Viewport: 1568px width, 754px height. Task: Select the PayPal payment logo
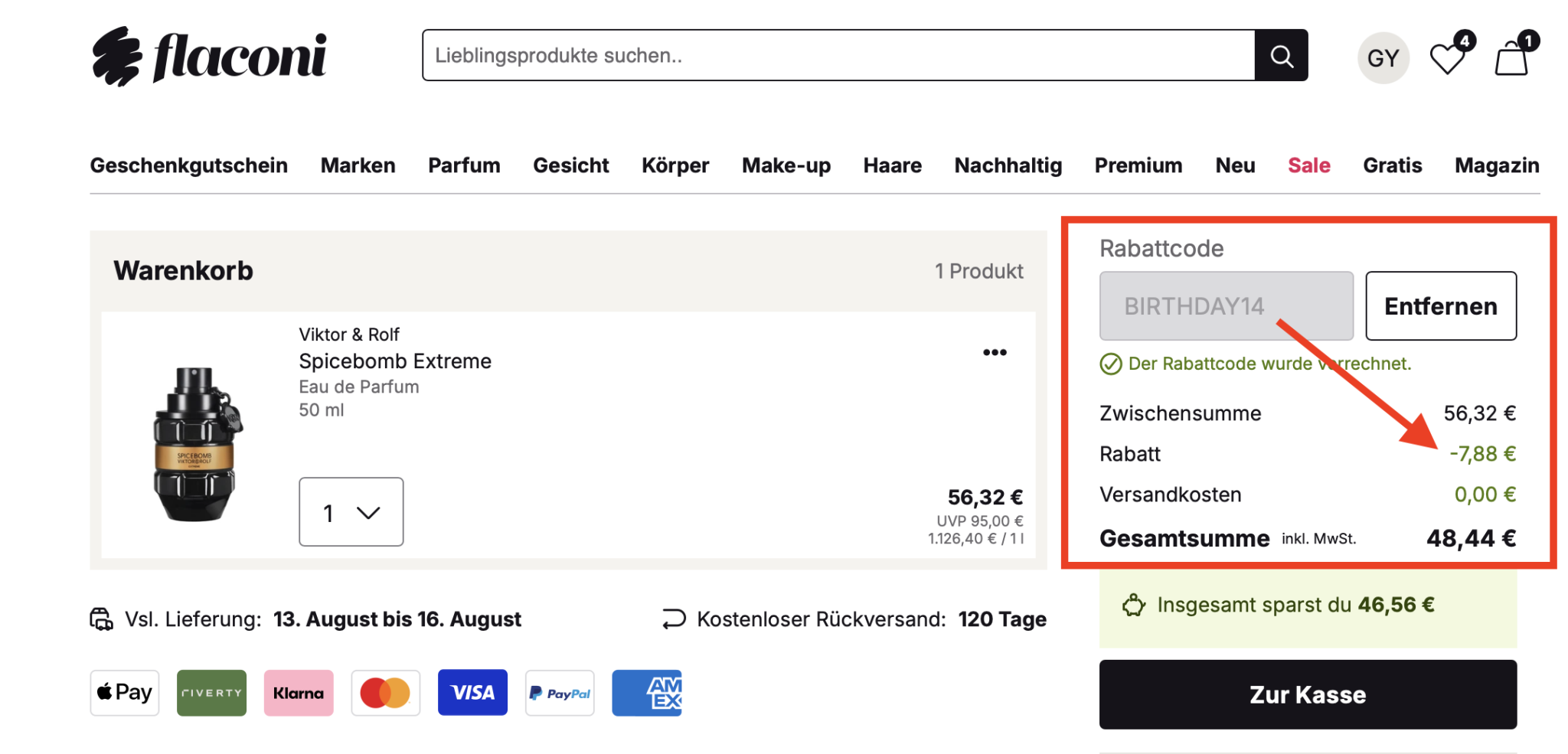click(x=560, y=693)
